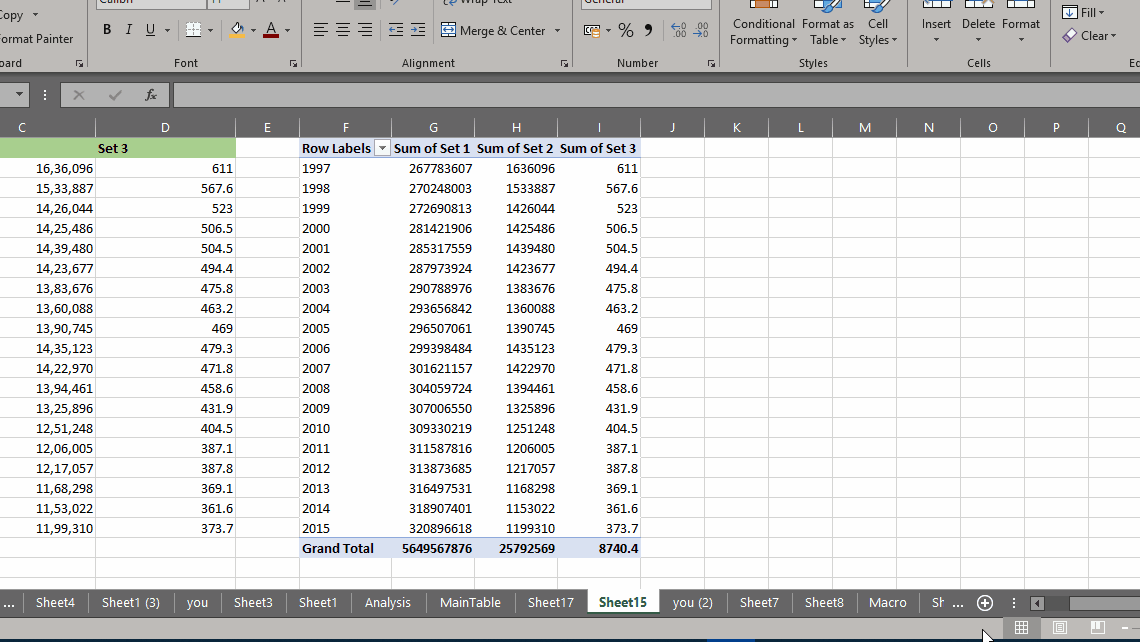Select pivot cell with year 2005
1140x642 pixels.
(x=345, y=329)
